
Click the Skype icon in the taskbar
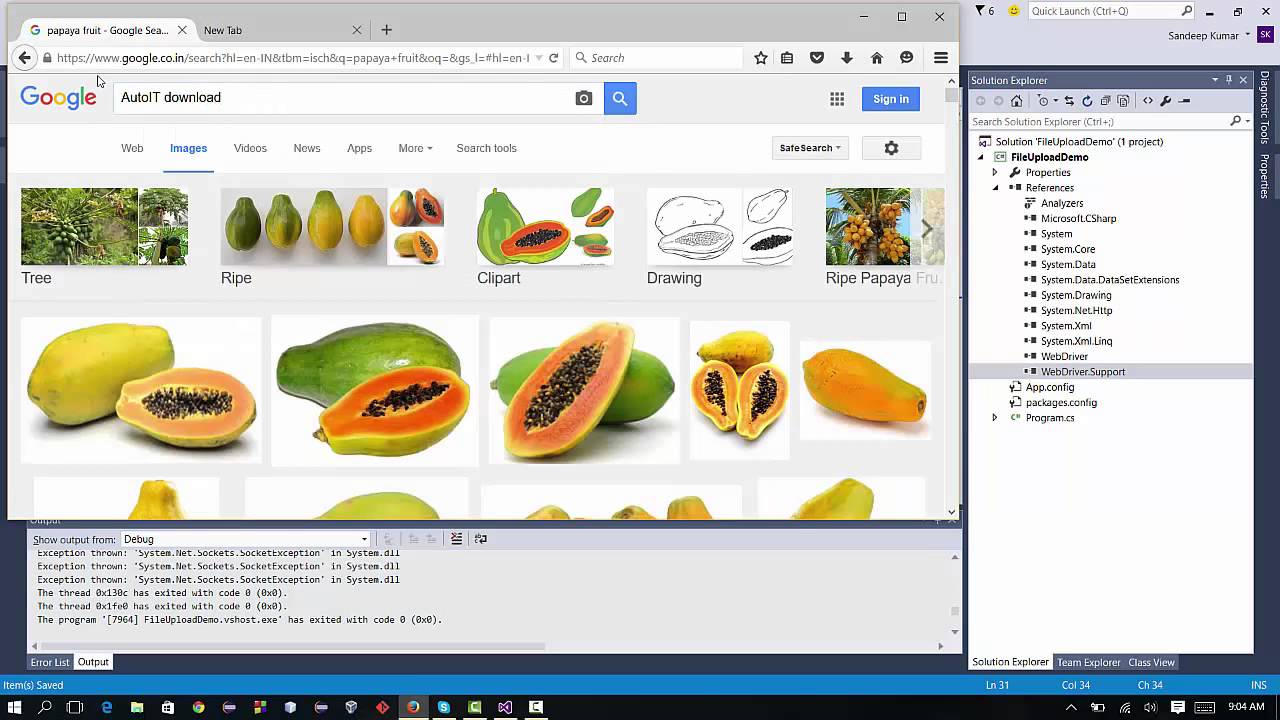coord(444,707)
